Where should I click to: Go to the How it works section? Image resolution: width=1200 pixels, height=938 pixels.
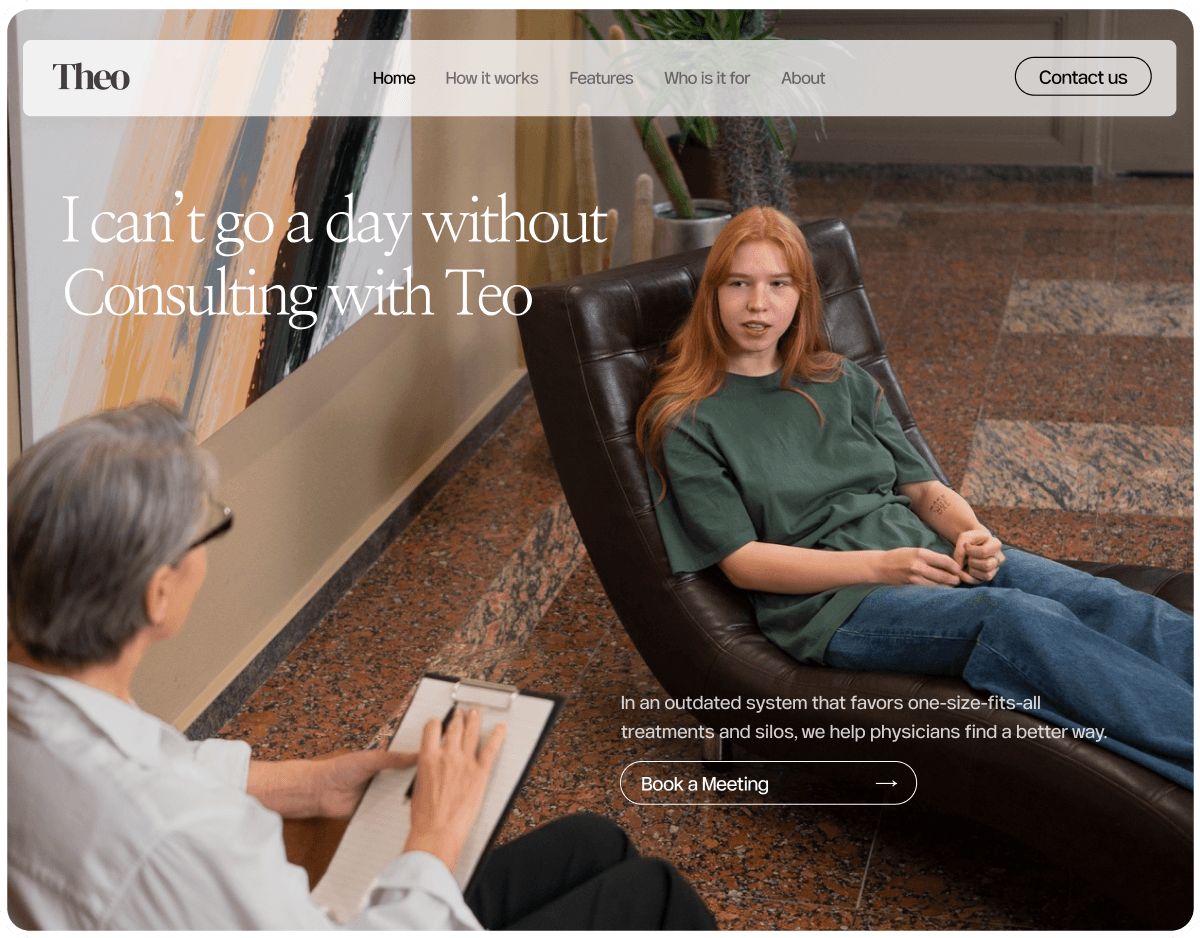(492, 78)
